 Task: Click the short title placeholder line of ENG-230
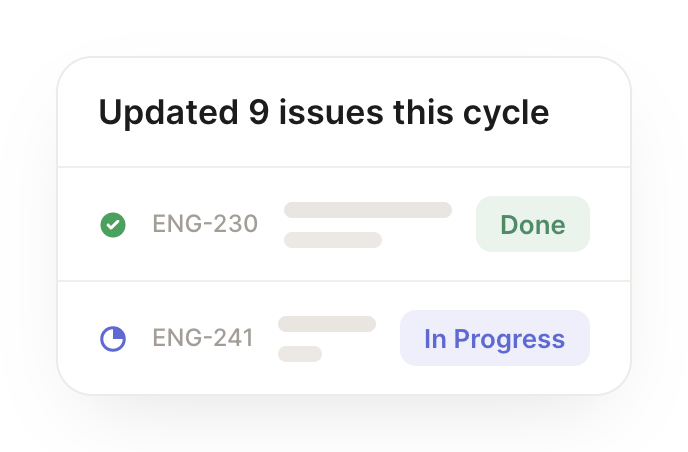pyautogui.click(x=333, y=240)
